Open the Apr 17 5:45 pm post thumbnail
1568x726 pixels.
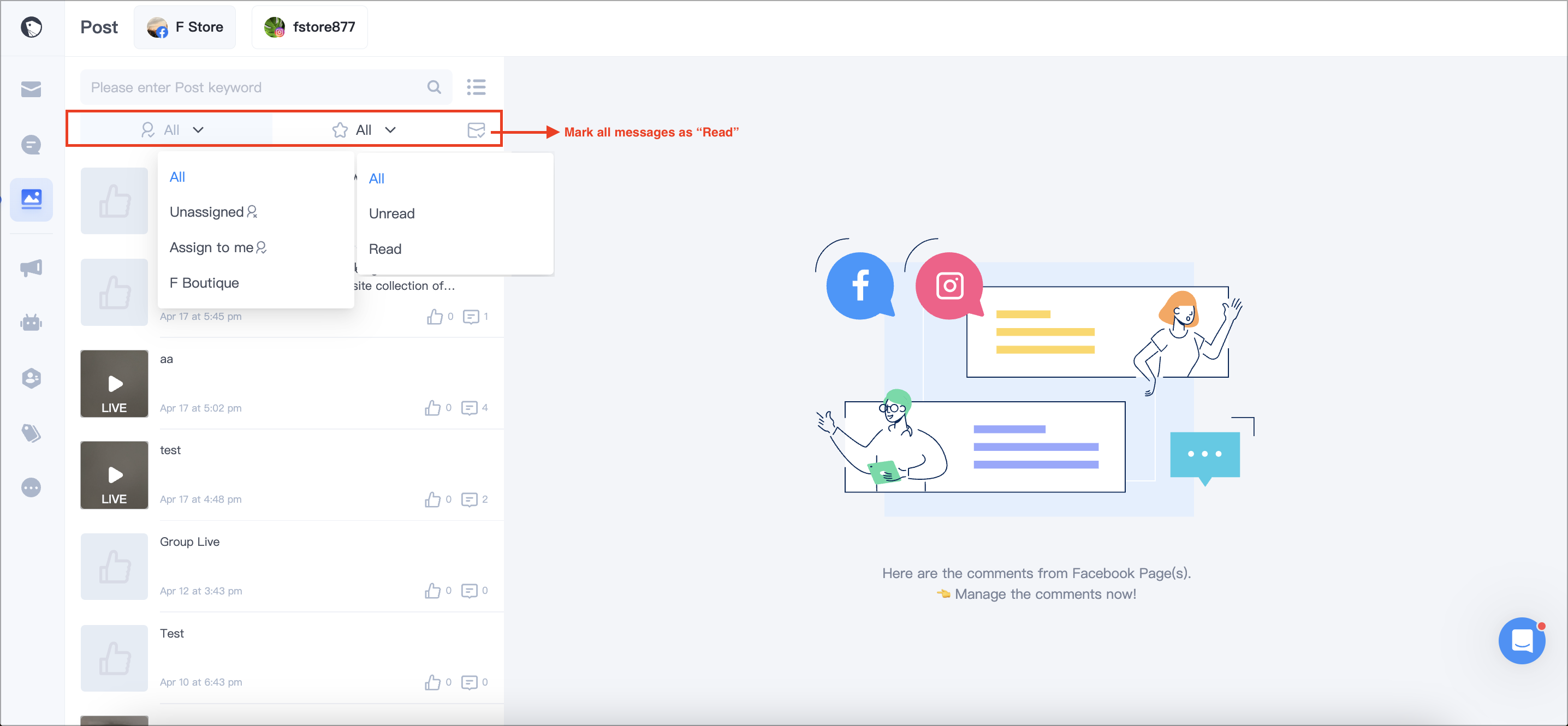pyautogui.click(x=115, y=292)
